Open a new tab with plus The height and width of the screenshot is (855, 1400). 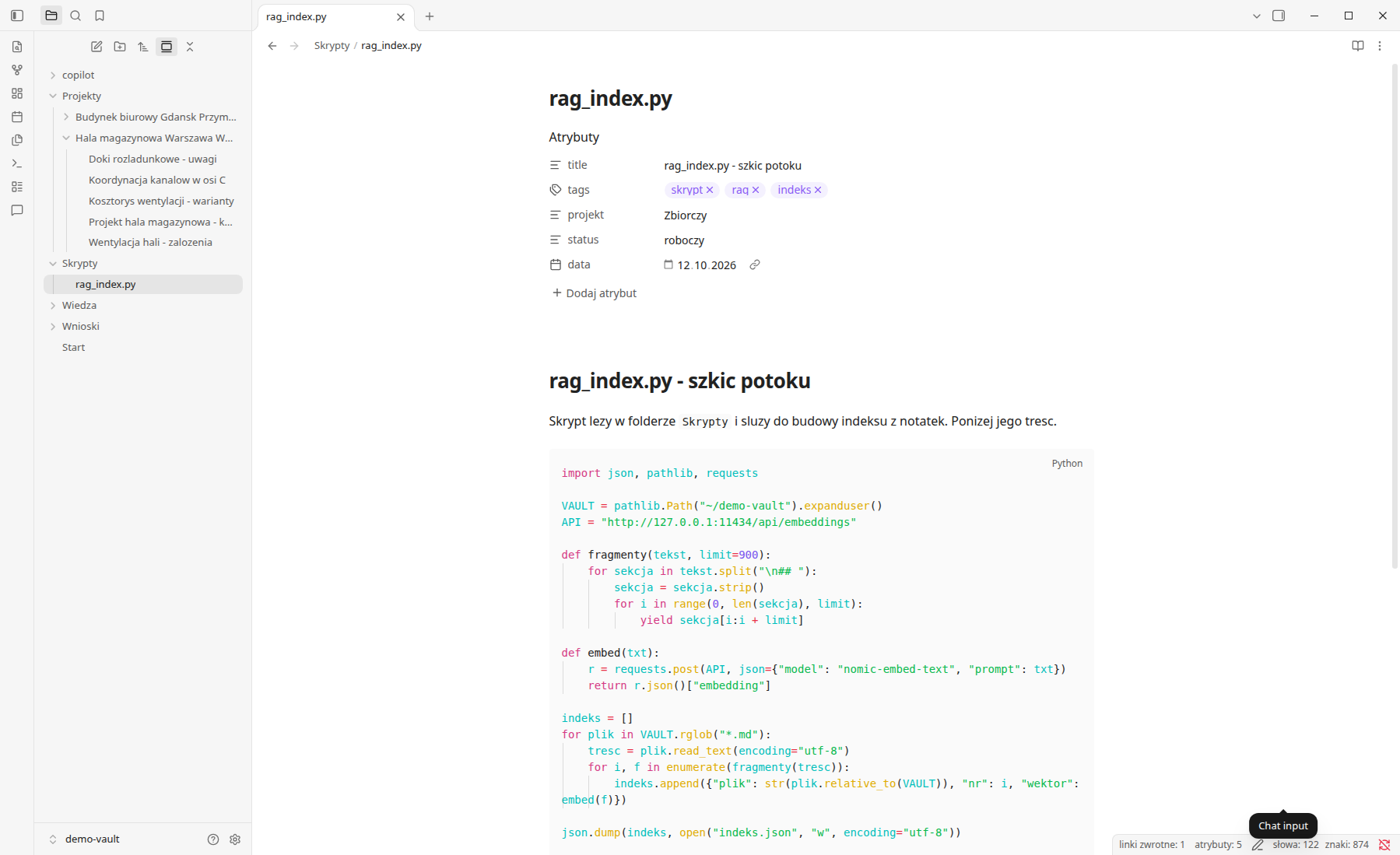pos(430,16)
